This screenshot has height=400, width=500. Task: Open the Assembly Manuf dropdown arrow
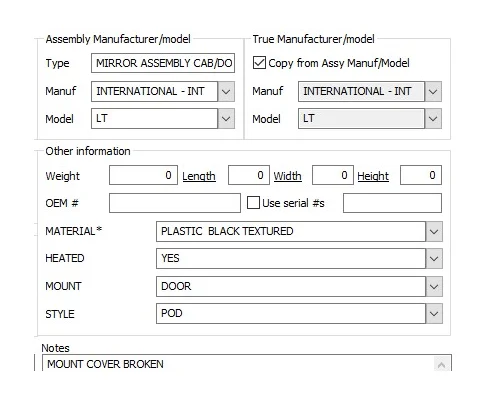pos(226,91)
